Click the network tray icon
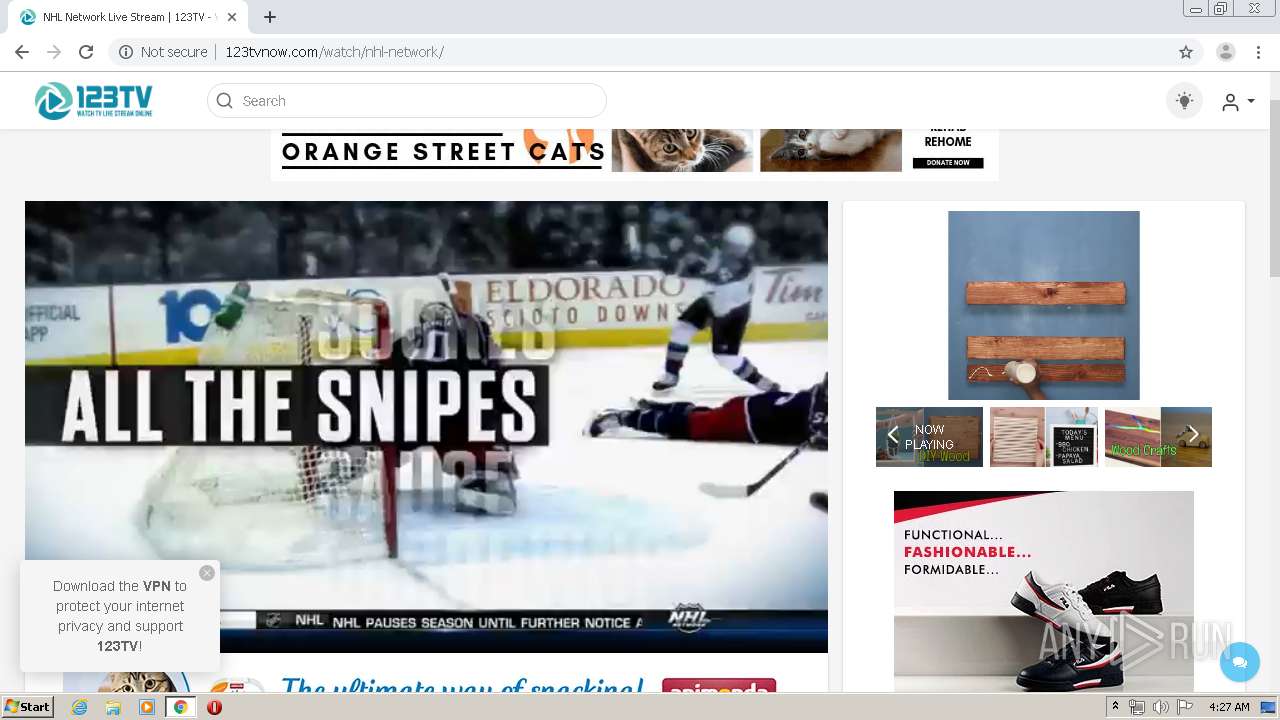The image size is (1280, 720). tap(1137, 707)
